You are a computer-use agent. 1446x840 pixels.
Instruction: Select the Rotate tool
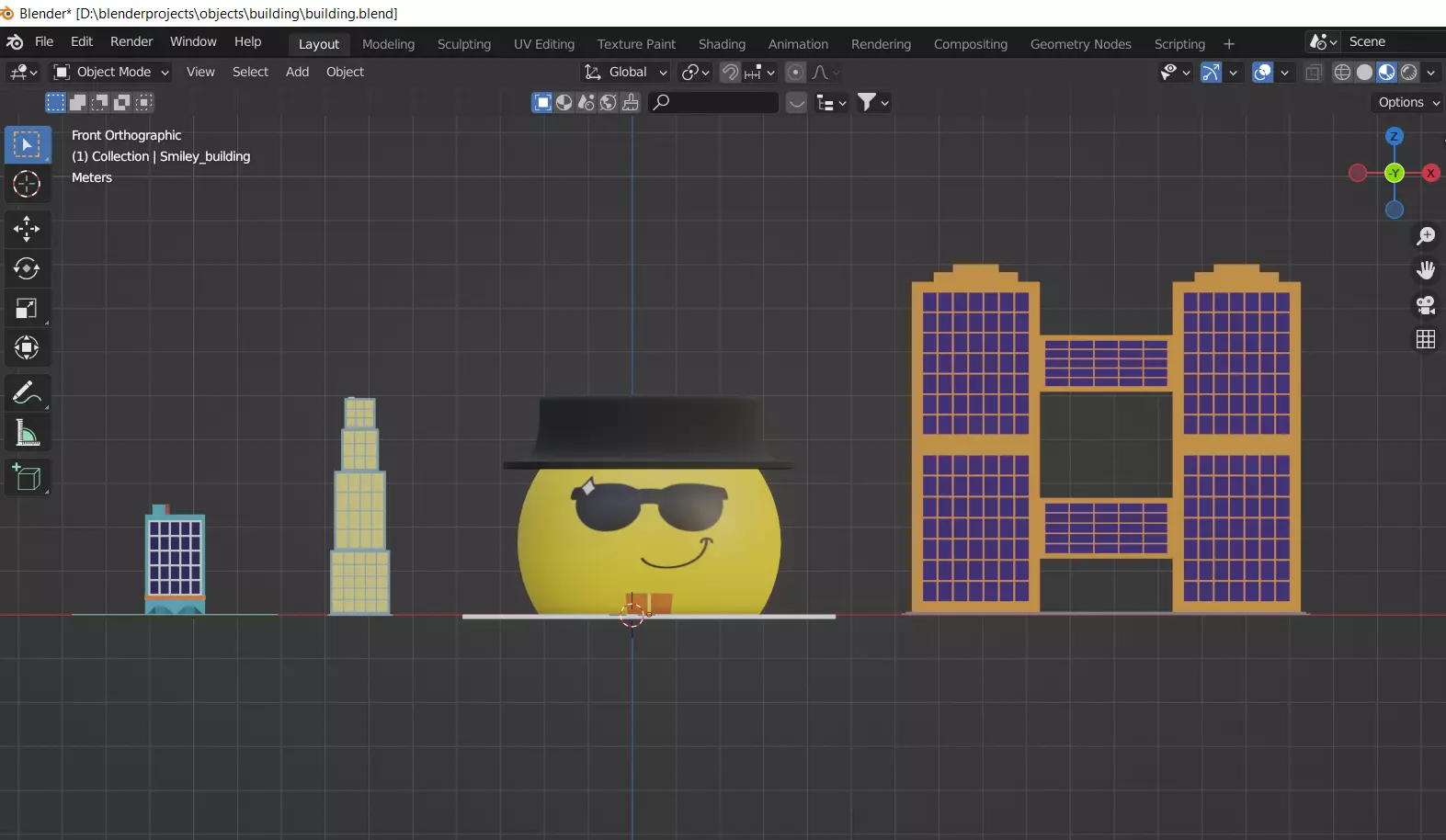pyautogui.click(x=27, y=268)
